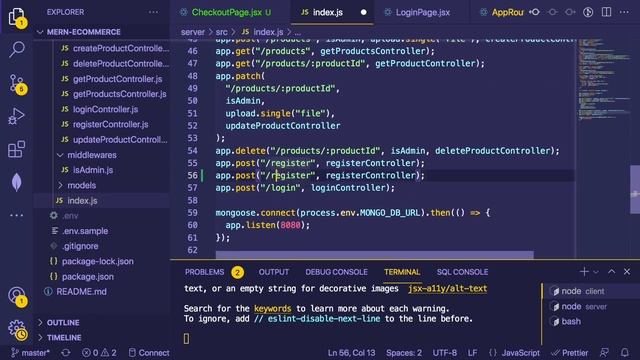Open notifications bell in status bar
The height and width of the screenshot is (360, 640).
coord(624,353)
